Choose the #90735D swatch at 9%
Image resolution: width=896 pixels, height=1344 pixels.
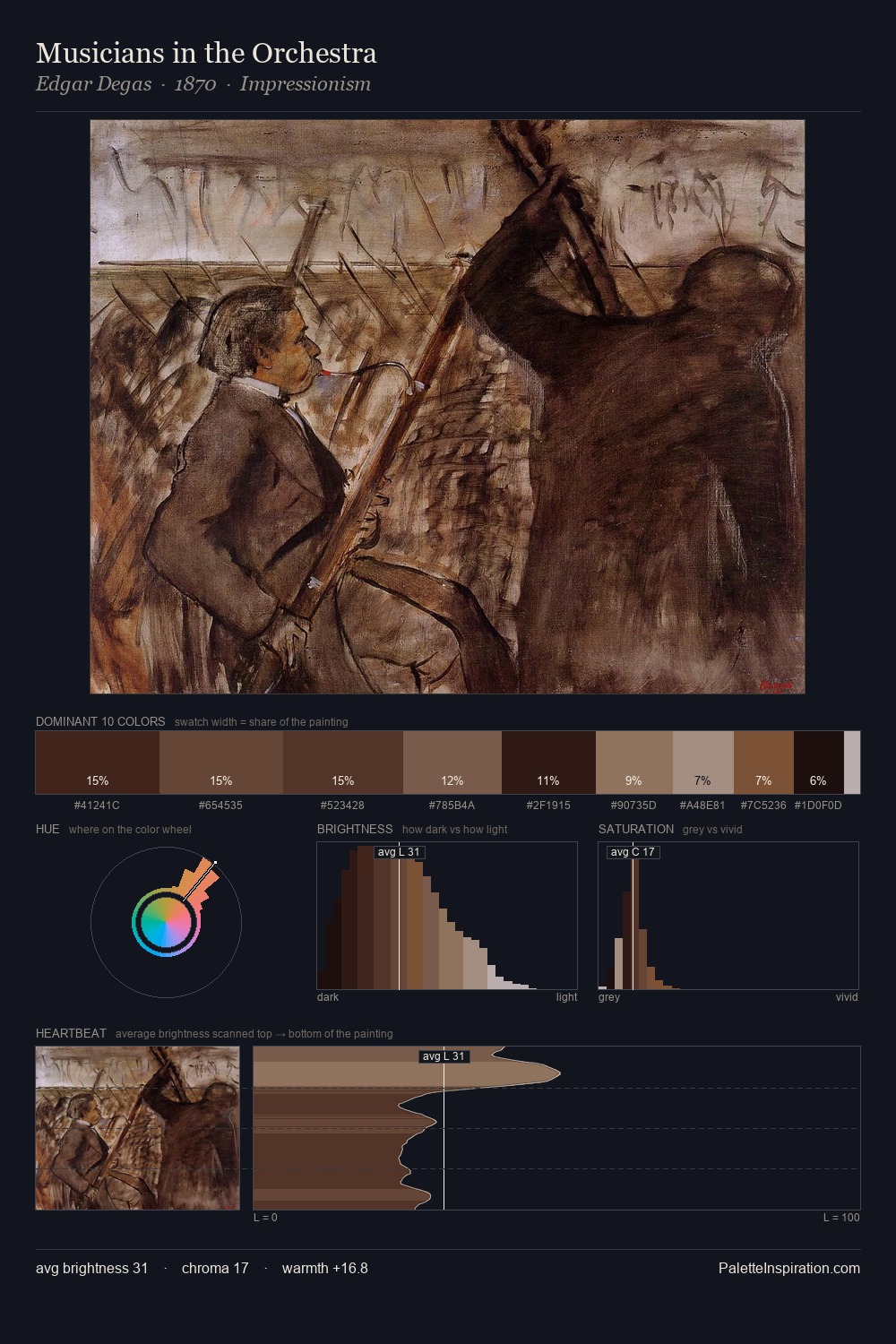(633, 762)
